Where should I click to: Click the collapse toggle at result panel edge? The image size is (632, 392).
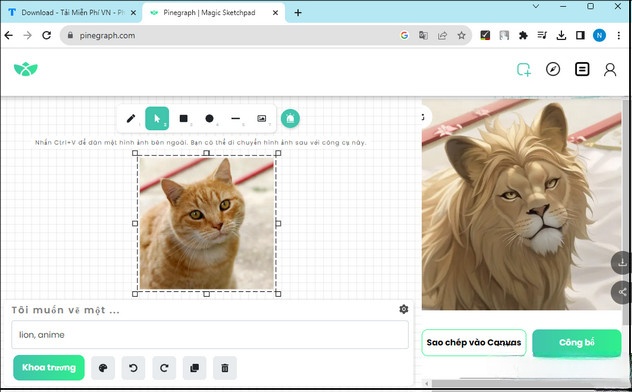coord(424,117)
